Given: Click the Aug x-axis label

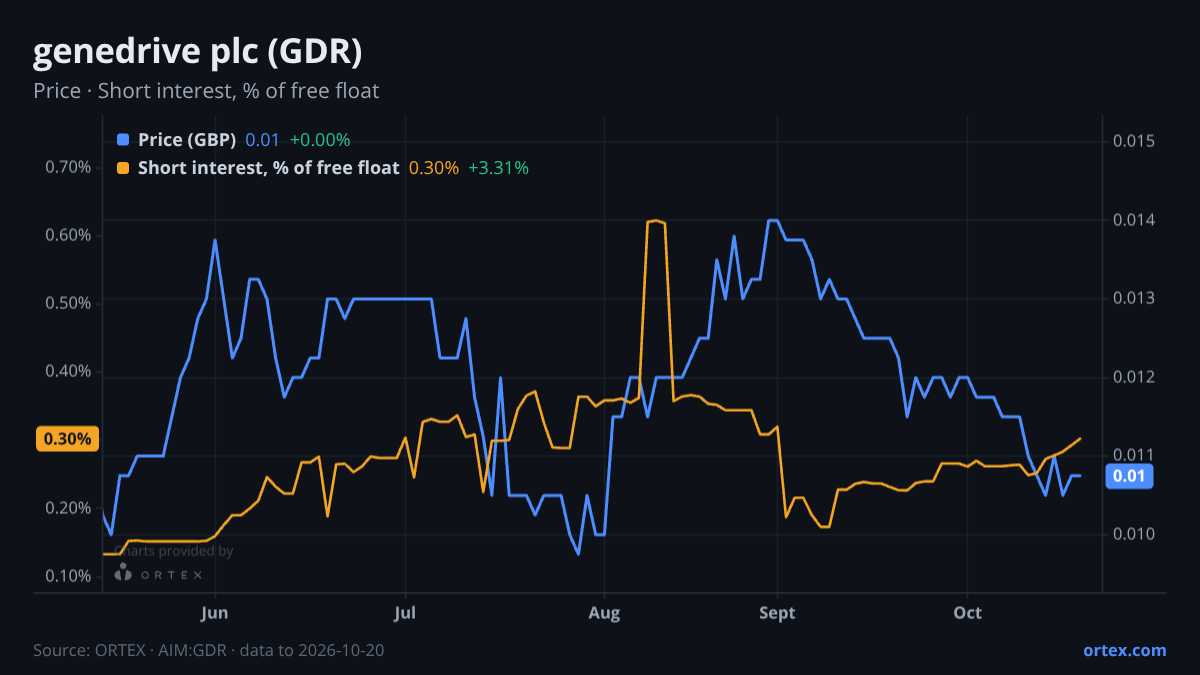Looking at the screenshot, I should coord(603,612).
